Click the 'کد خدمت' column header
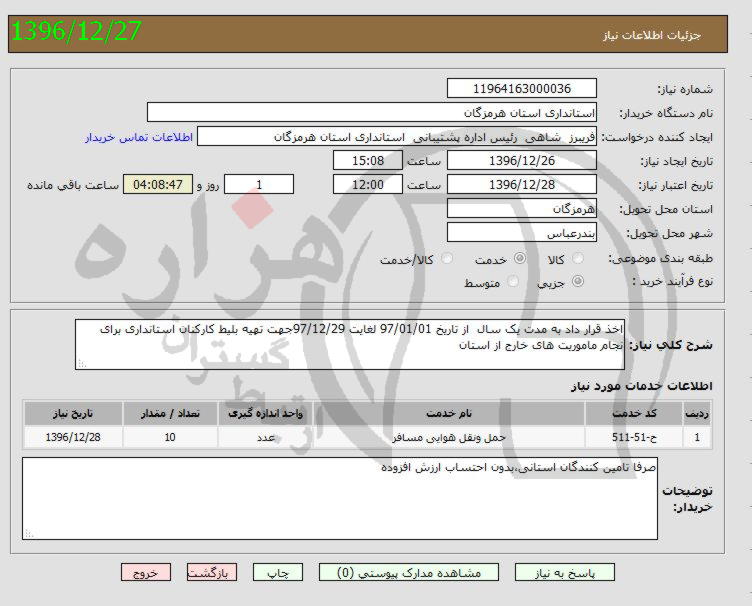This screenshot has height=606, width=752. pyautogui.click(x=634, y=413)
